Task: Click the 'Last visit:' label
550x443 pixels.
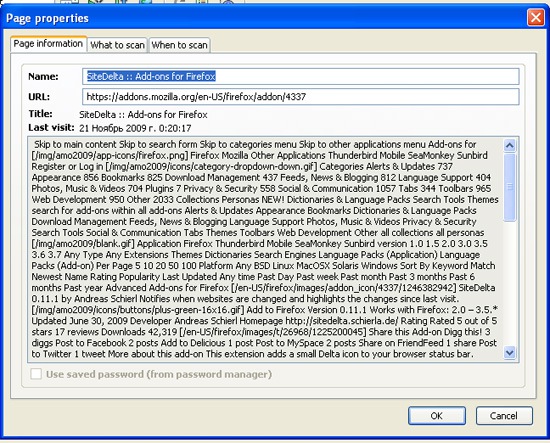Action: (51, 127)
